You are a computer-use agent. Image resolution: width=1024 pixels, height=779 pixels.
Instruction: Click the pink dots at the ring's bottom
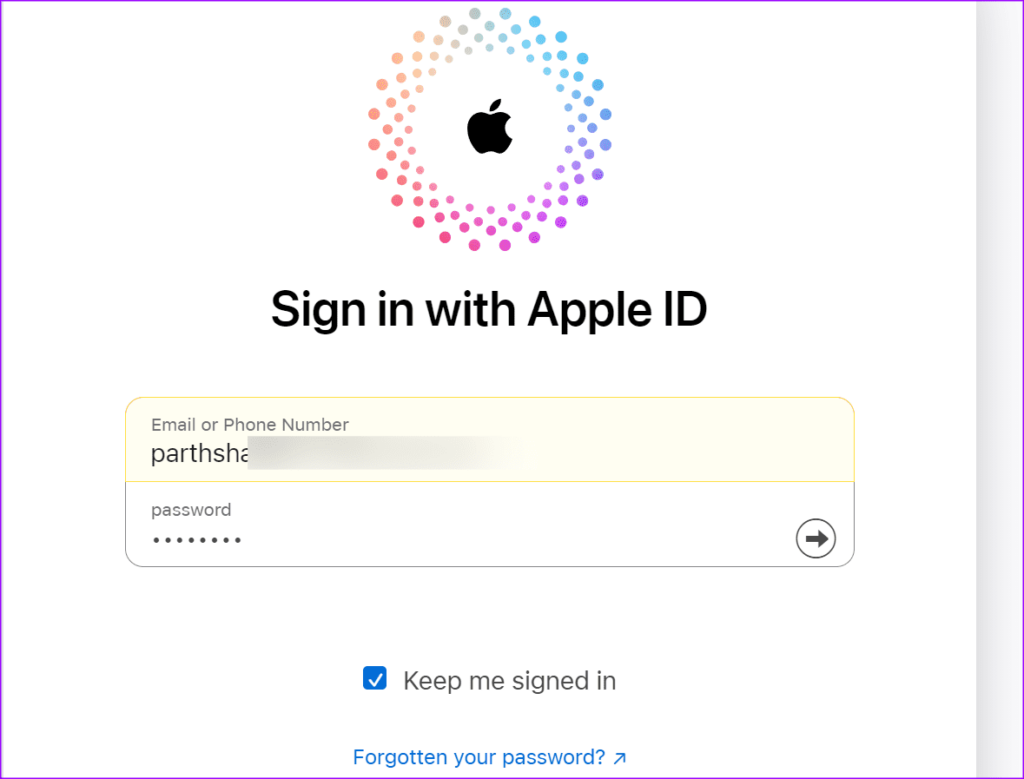490,229
